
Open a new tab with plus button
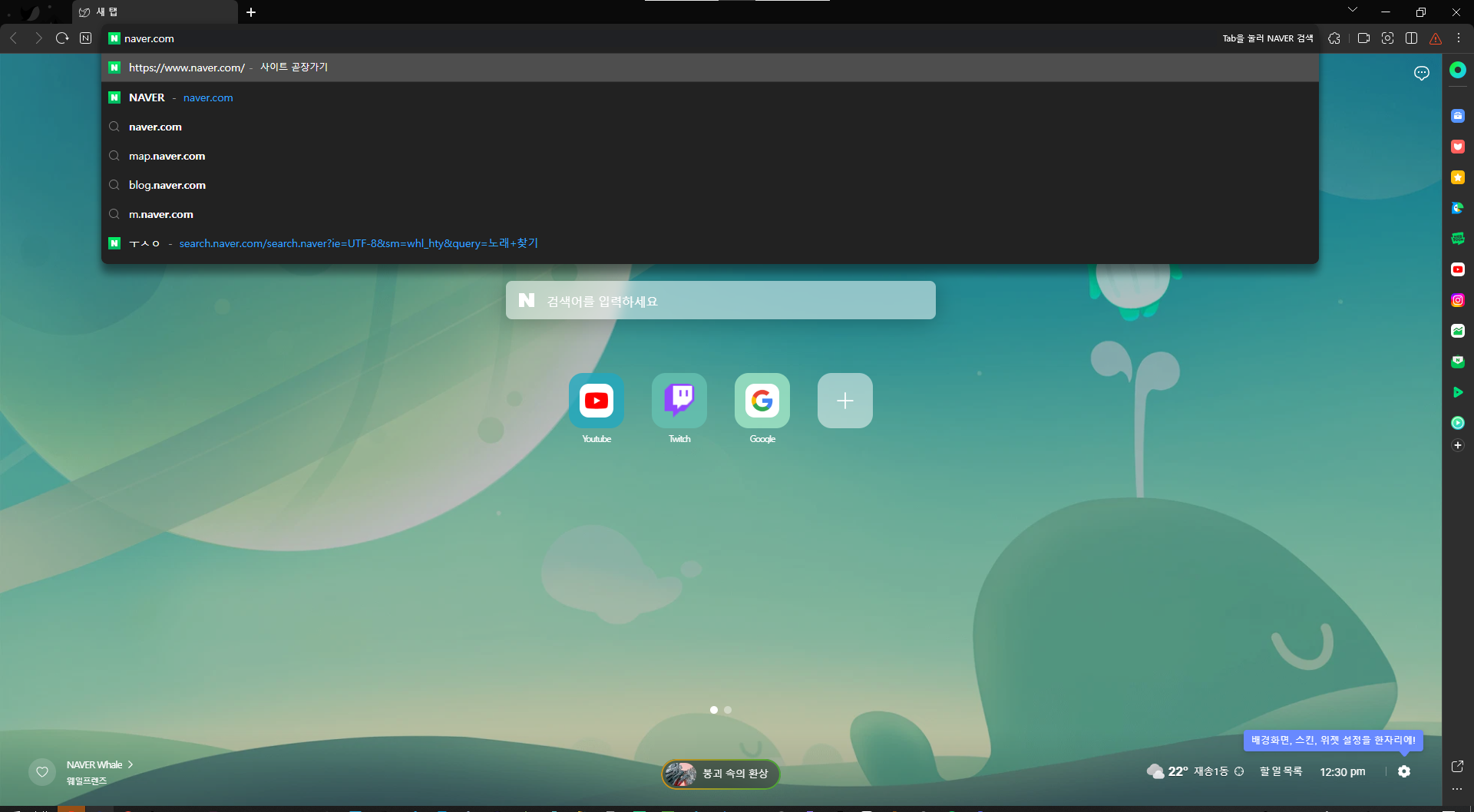(x=251, y=12)
